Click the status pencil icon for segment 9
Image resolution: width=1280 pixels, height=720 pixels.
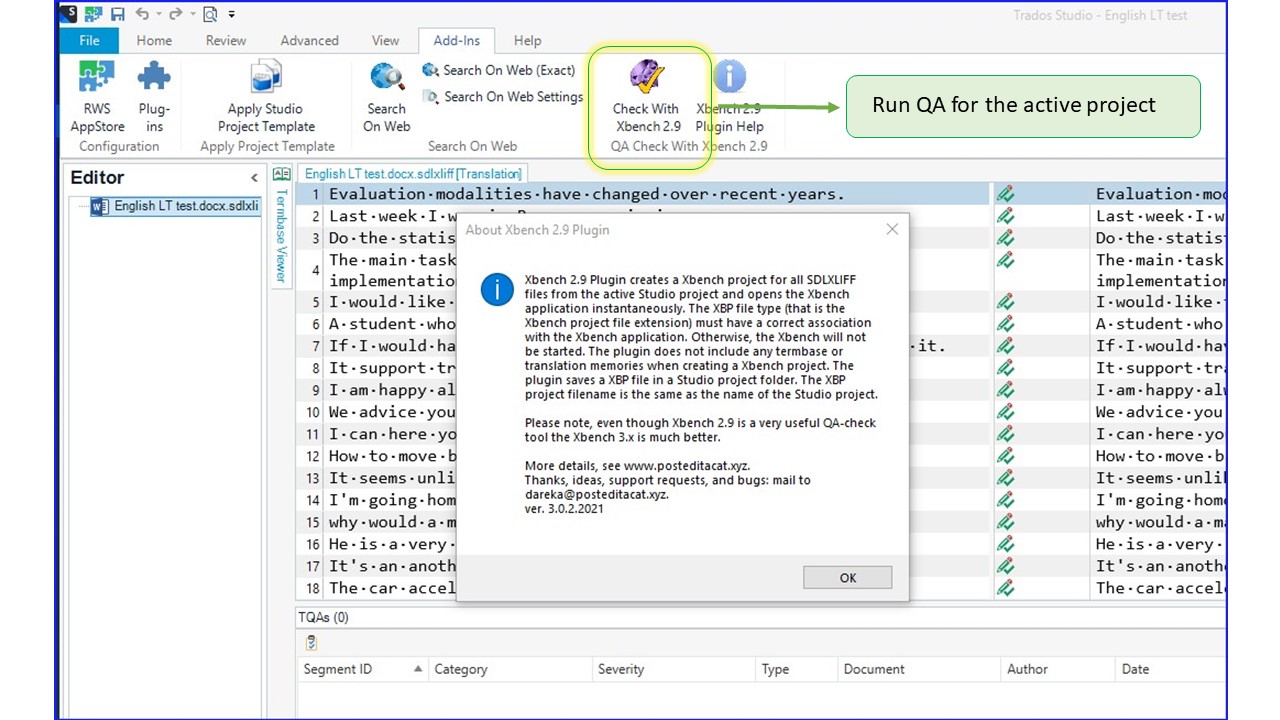[1005, 390]
